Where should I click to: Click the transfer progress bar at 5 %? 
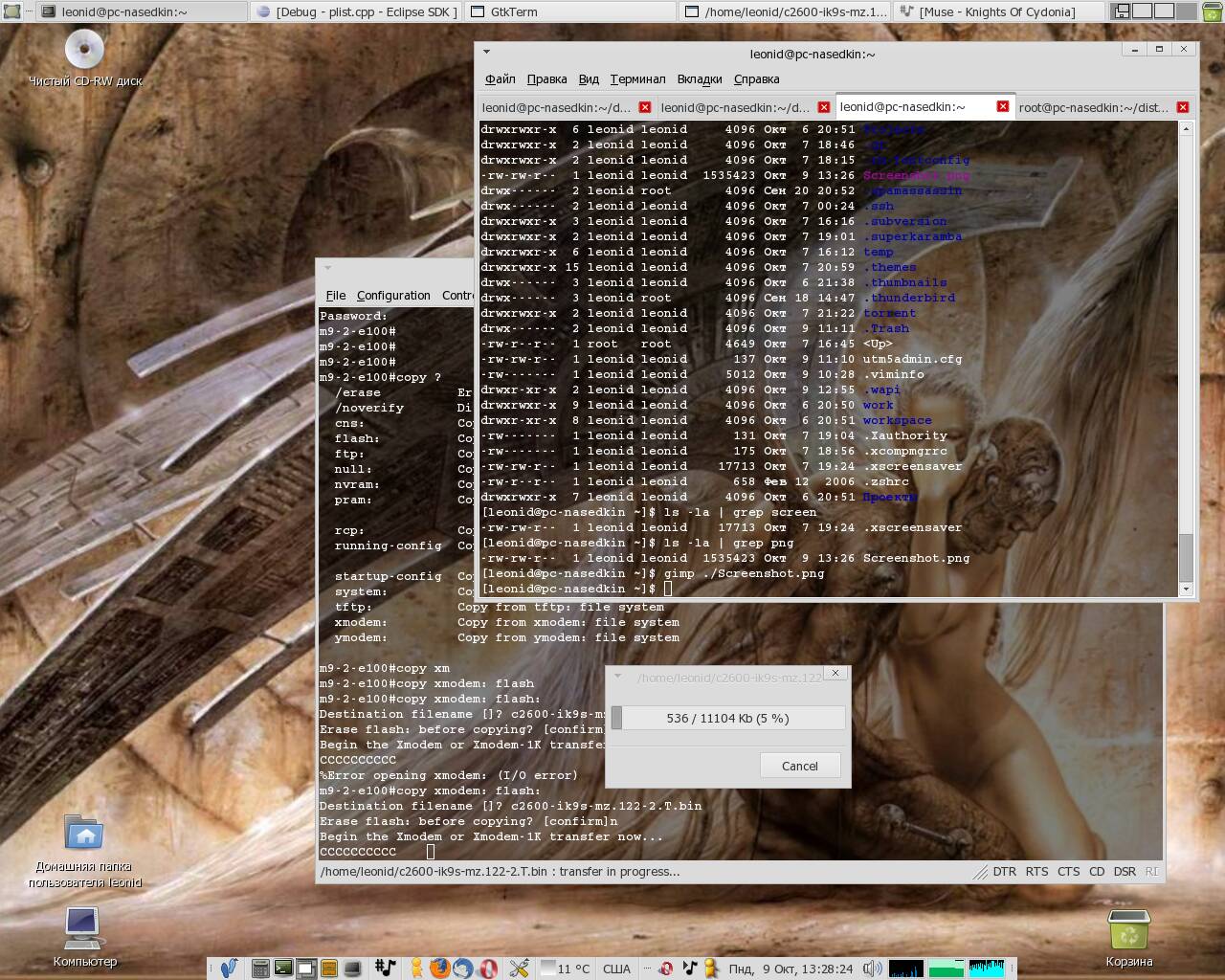727,718
